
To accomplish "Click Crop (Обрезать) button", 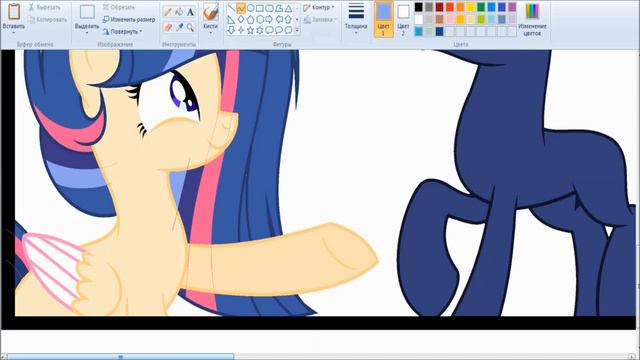I will (x=119, y=7).
